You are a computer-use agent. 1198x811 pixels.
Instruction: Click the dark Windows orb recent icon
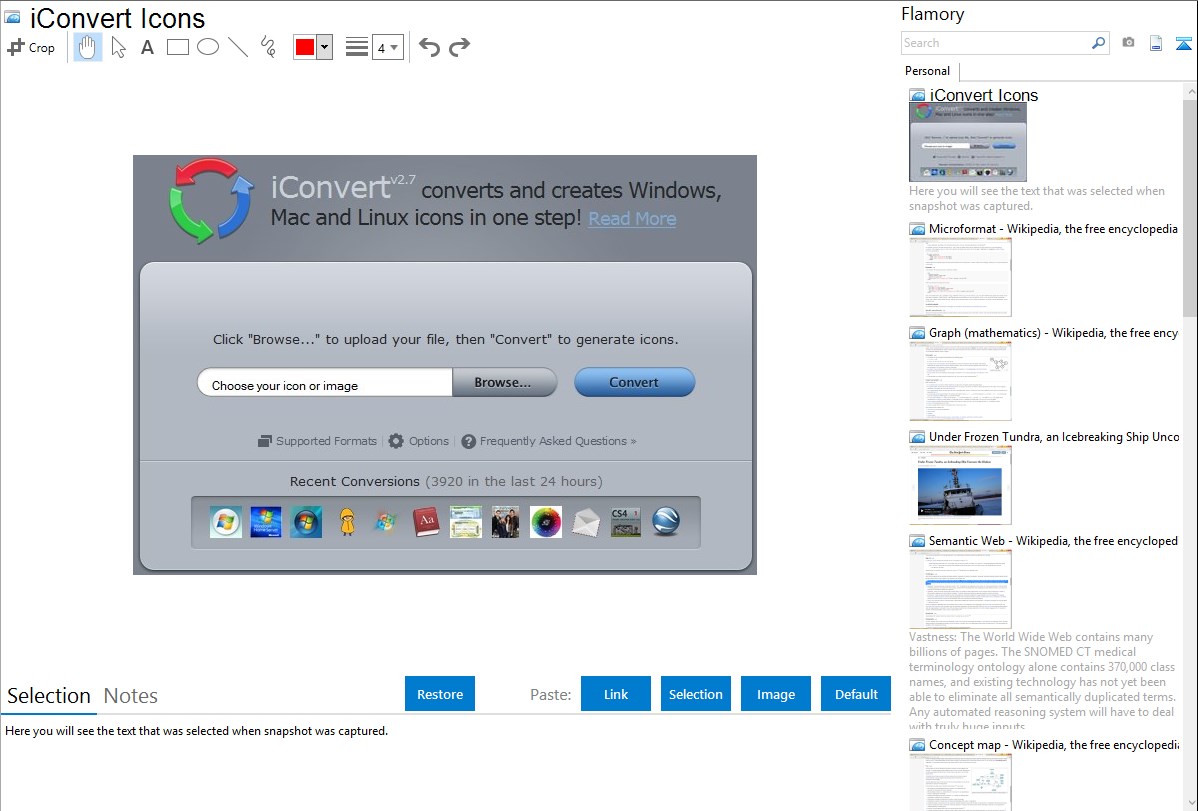306,522
